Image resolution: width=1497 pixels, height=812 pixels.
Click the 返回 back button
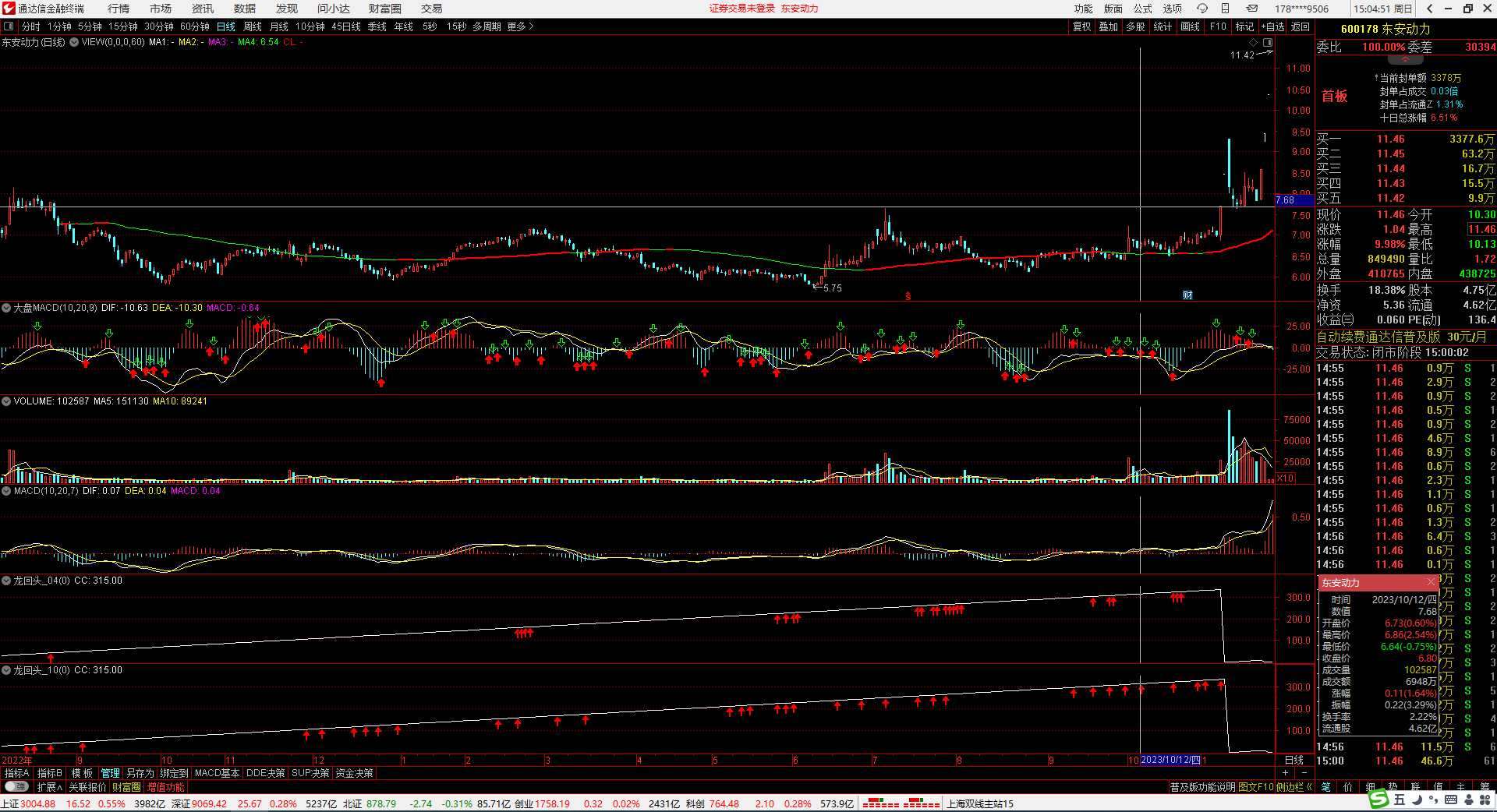coord(1301,26)
